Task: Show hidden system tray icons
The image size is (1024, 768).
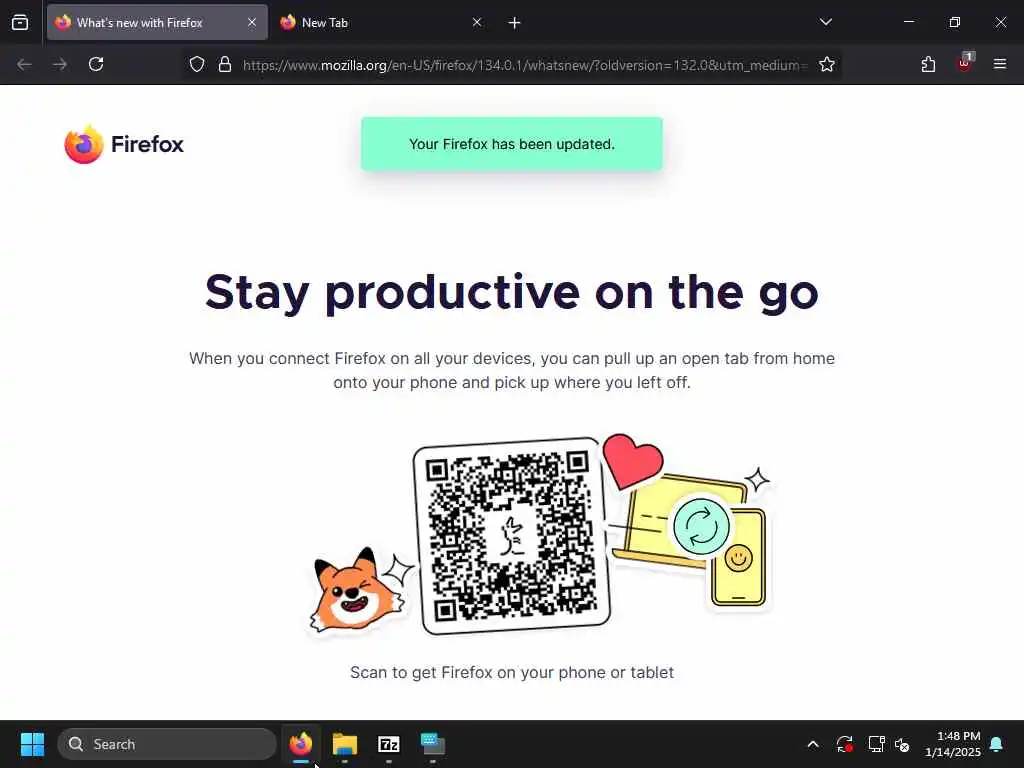Action: pyautogui.click(x=813, y=744)
